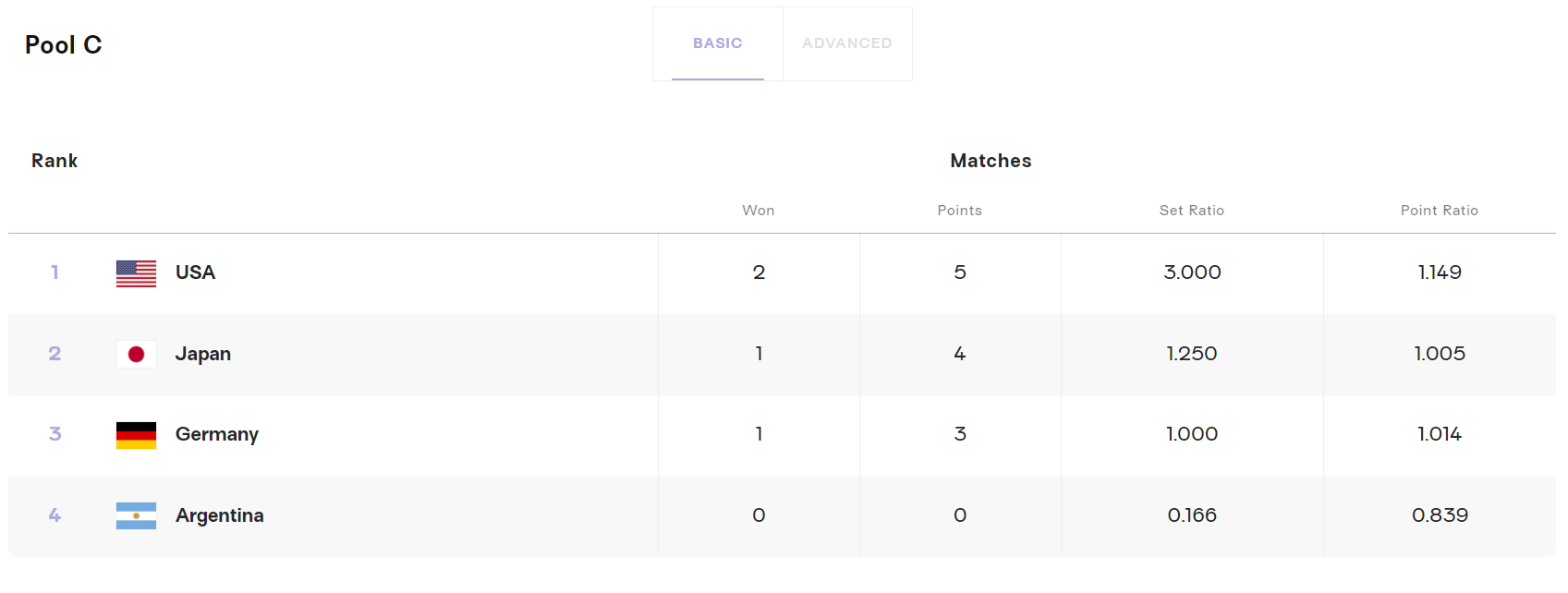Switch to the BASIC tab

[718, 43]
